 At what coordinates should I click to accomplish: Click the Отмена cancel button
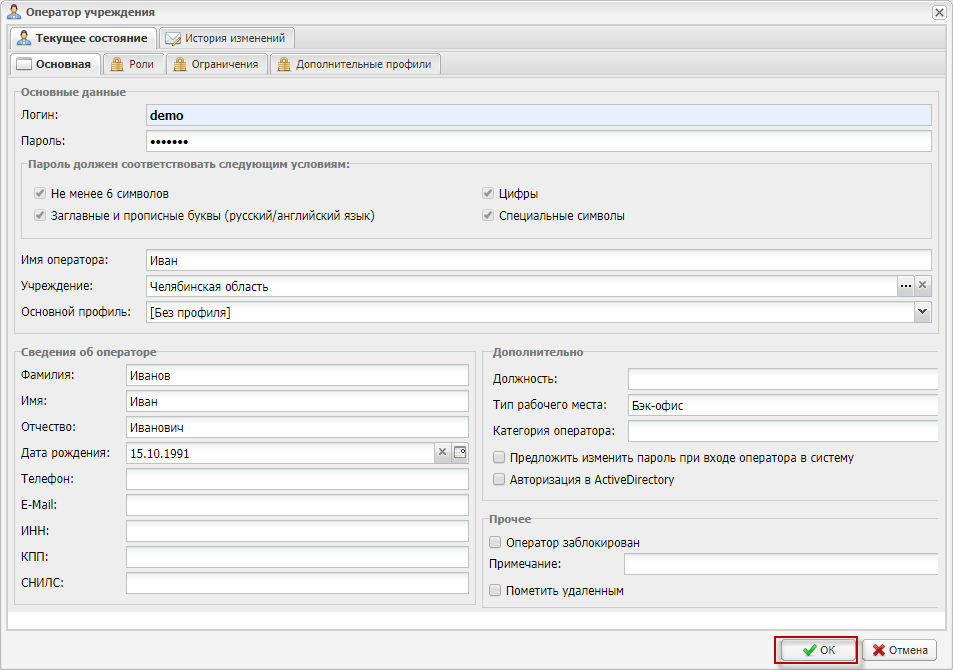pos(899,650)
